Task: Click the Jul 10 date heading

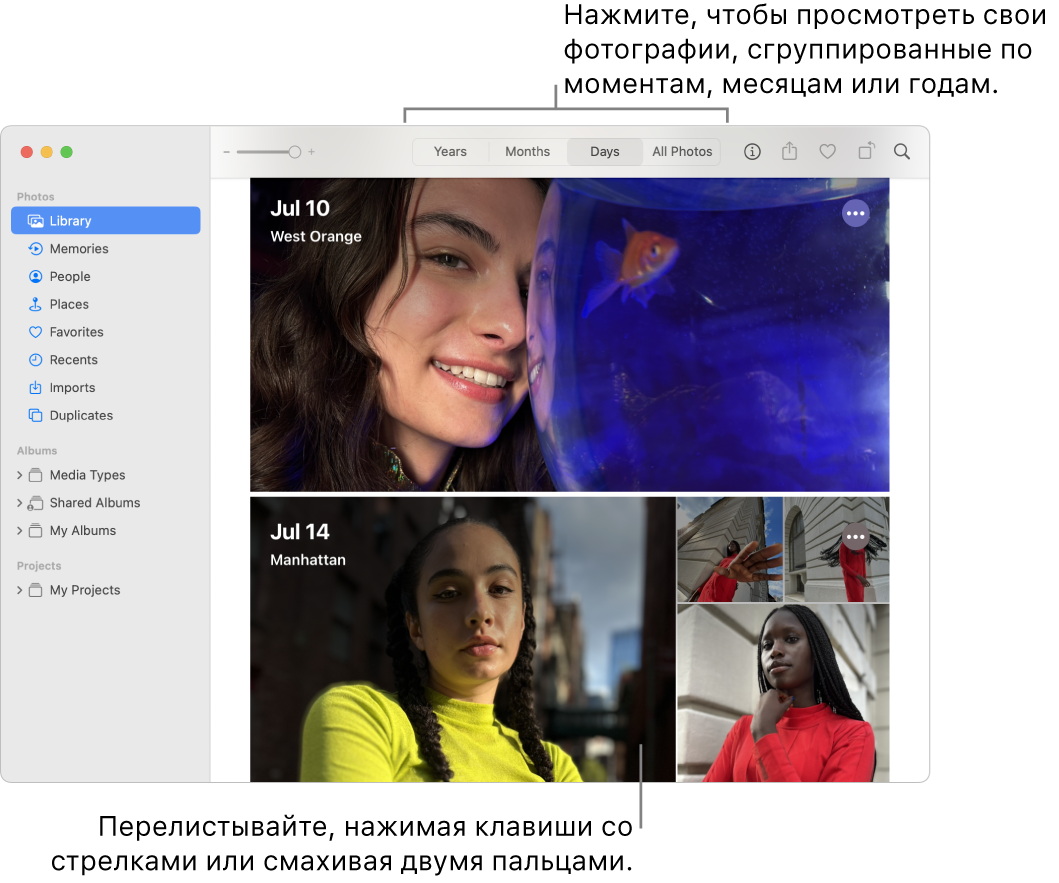Action: 300,208
